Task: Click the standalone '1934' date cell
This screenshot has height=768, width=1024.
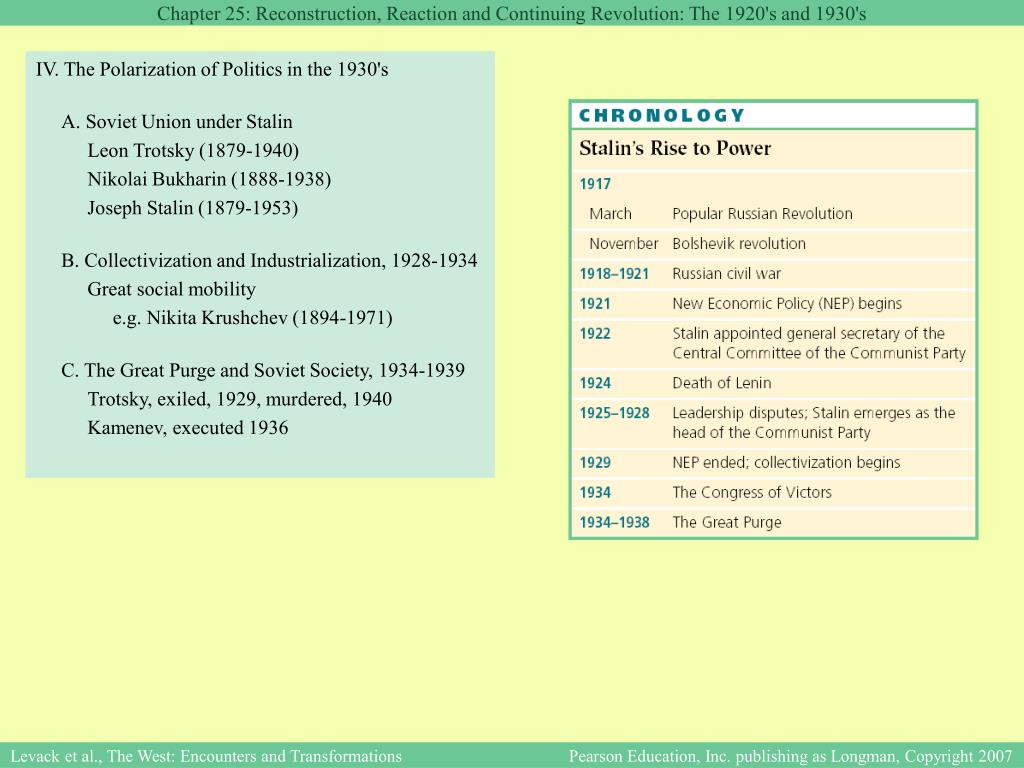Action: [x=595, y=493]
